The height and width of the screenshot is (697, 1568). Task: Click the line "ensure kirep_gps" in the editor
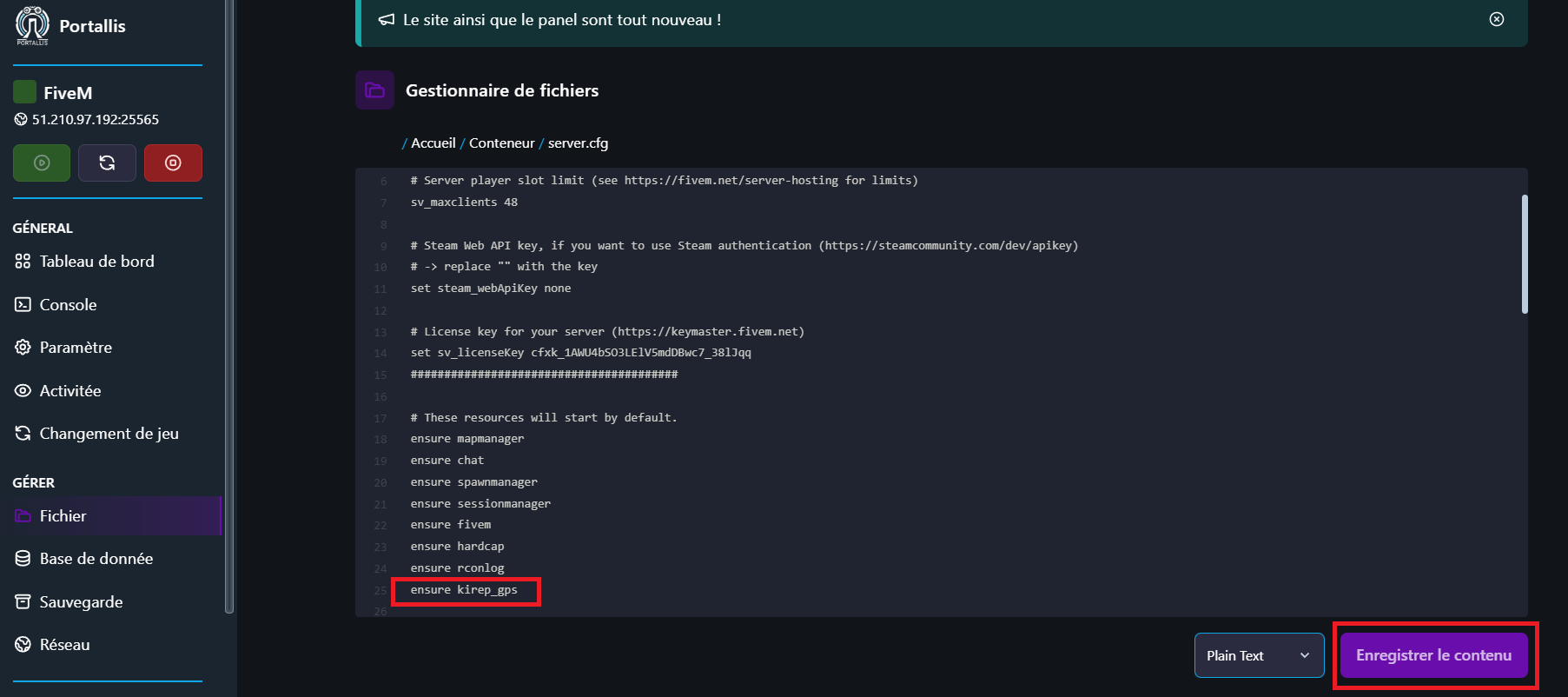464,590
